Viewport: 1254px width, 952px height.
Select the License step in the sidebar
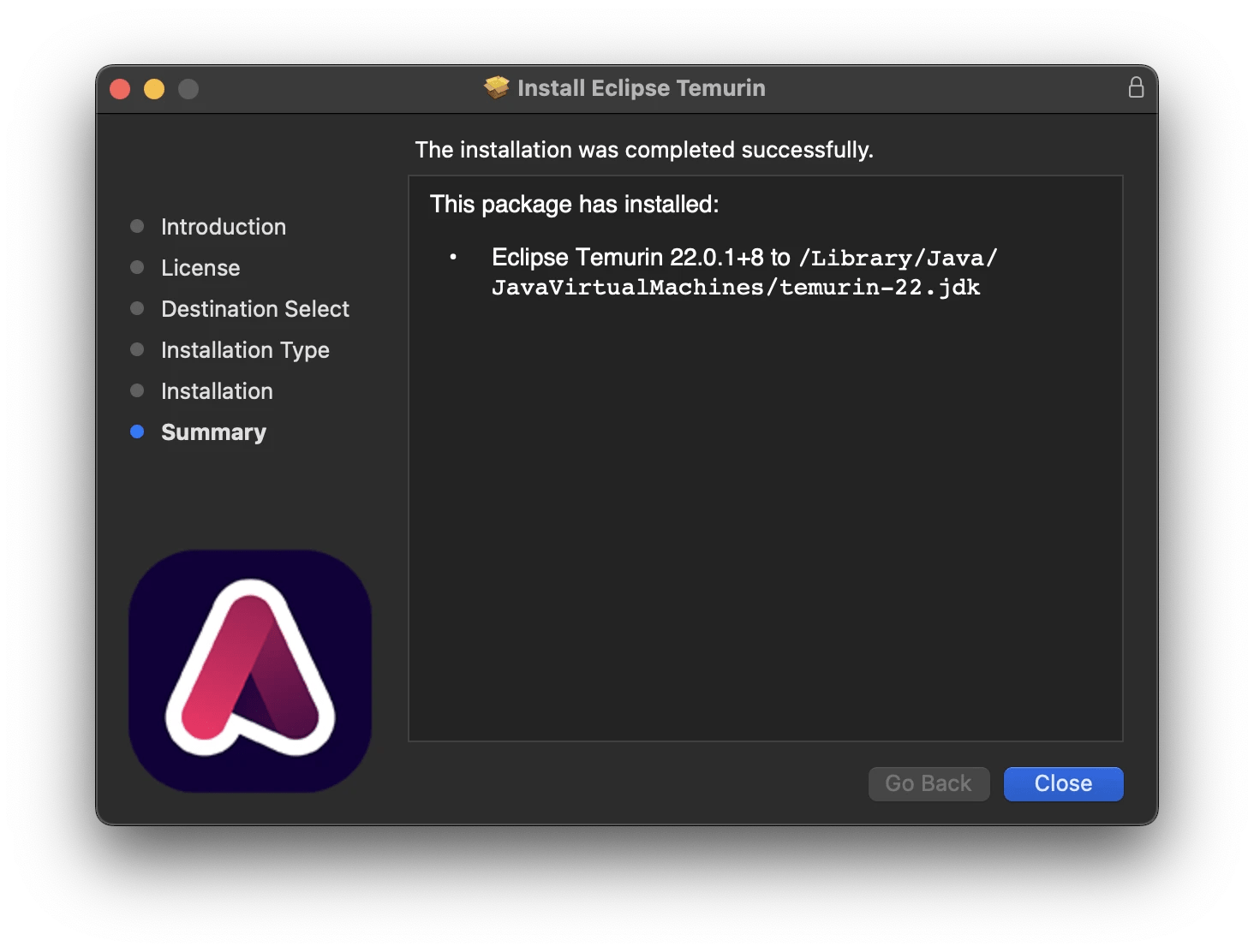[x=200, y=268]
